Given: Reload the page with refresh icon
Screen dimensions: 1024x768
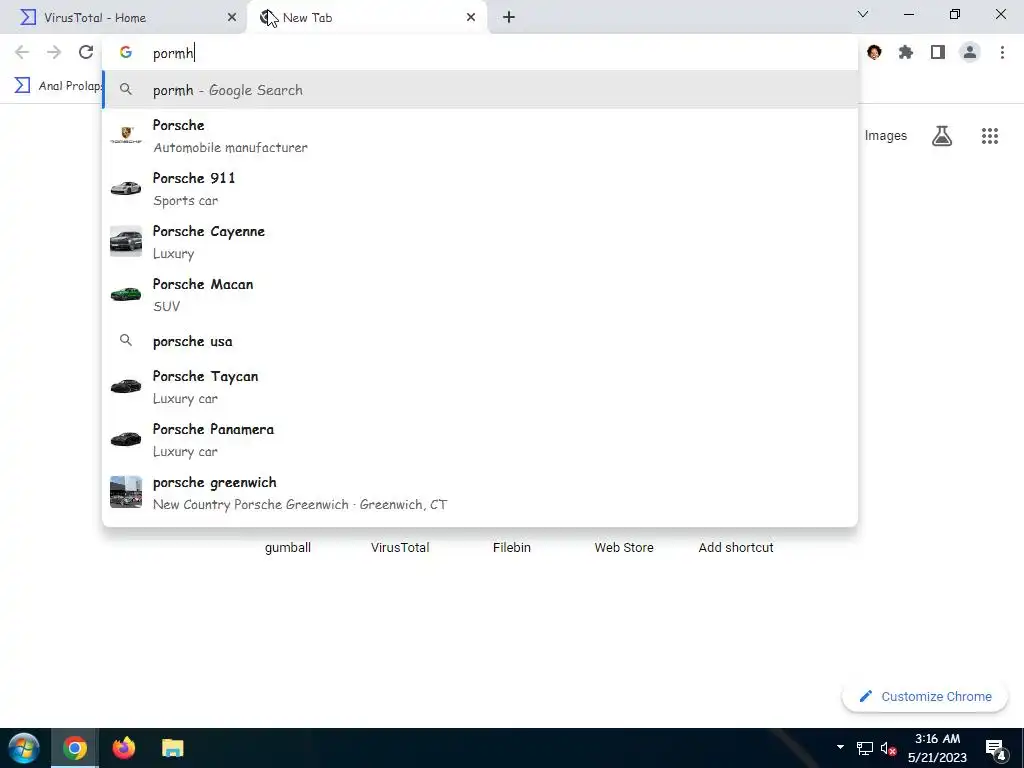Looking at the screenshot, I should click(86, 52).
